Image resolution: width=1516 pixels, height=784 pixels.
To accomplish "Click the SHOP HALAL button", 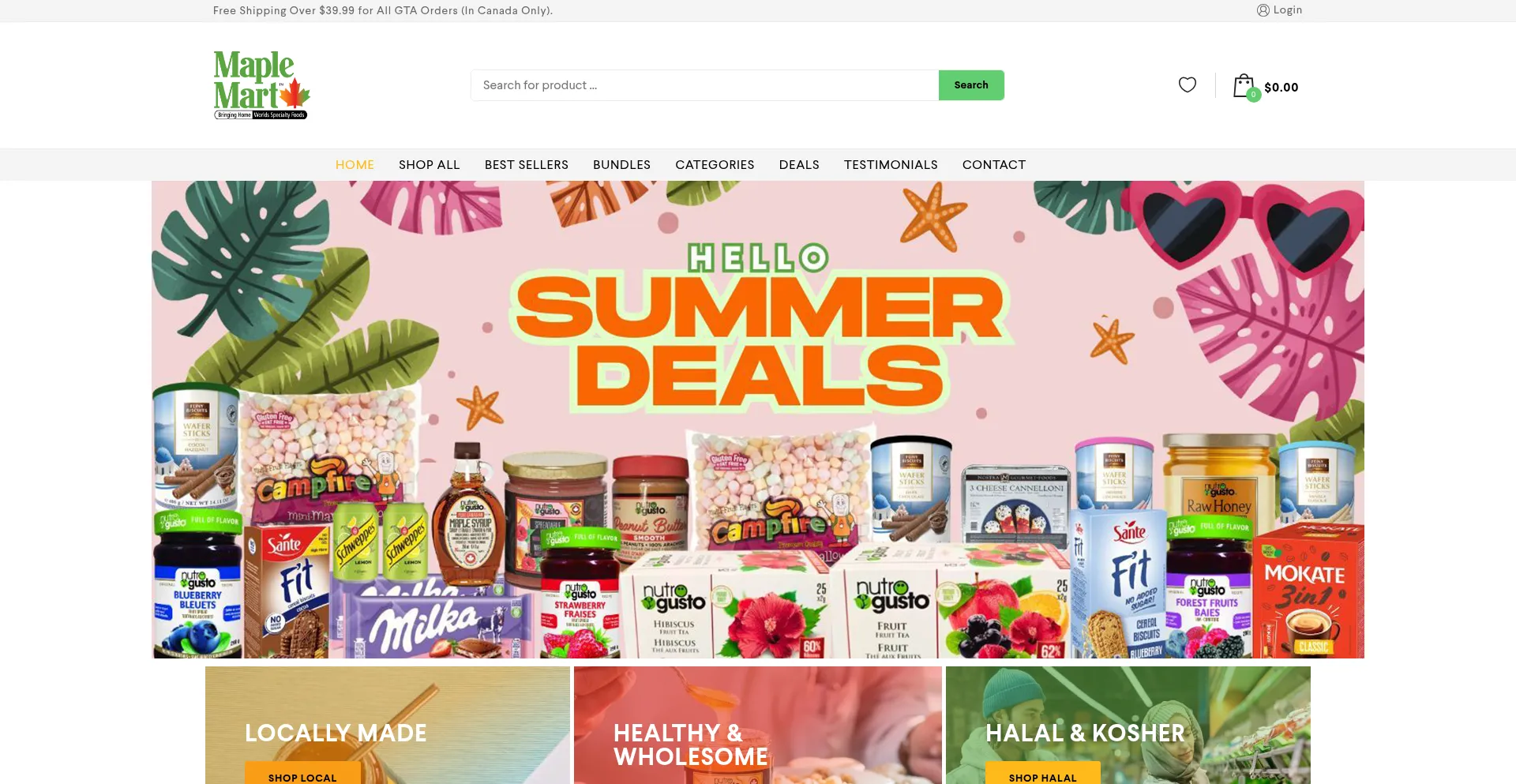I will pyautogui.click(x=1042, y=775).
